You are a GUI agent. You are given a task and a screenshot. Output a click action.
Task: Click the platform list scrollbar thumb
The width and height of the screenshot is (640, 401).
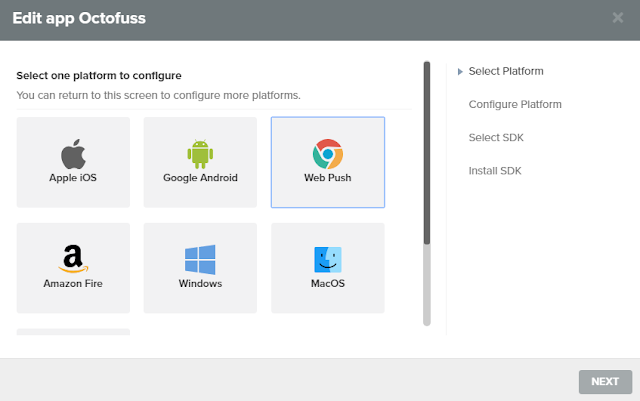[427, 153]
